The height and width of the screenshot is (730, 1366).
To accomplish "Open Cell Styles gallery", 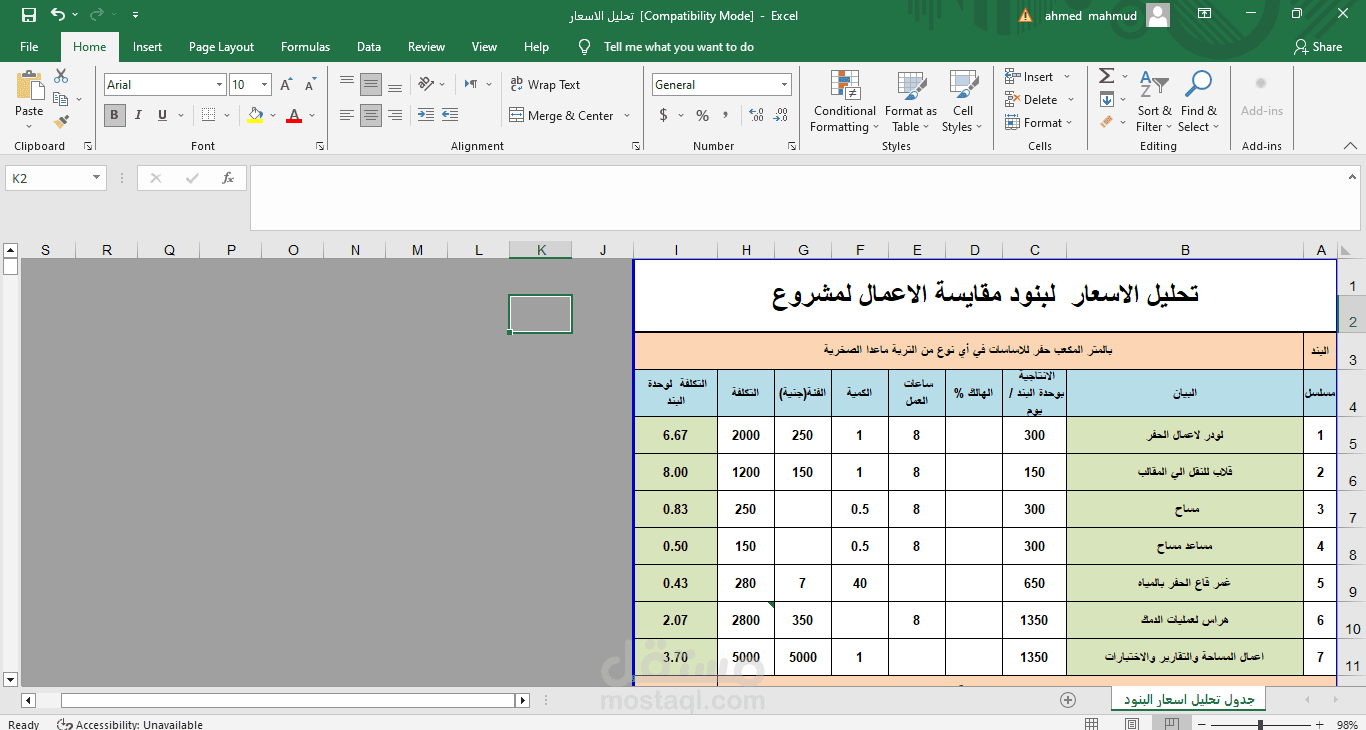I will [x=963, y=101].
